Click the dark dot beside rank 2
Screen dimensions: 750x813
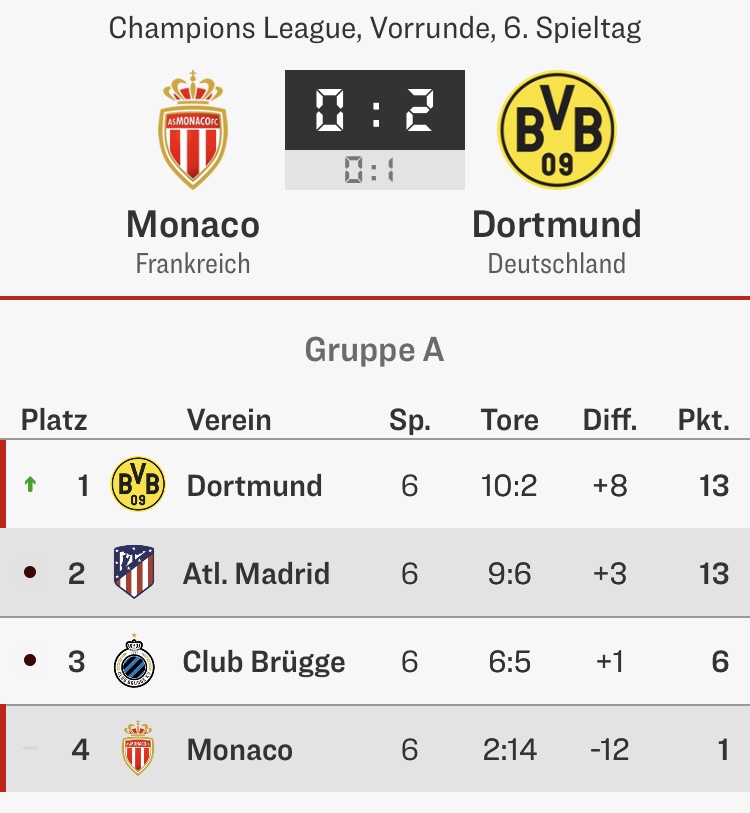(30, 573)
